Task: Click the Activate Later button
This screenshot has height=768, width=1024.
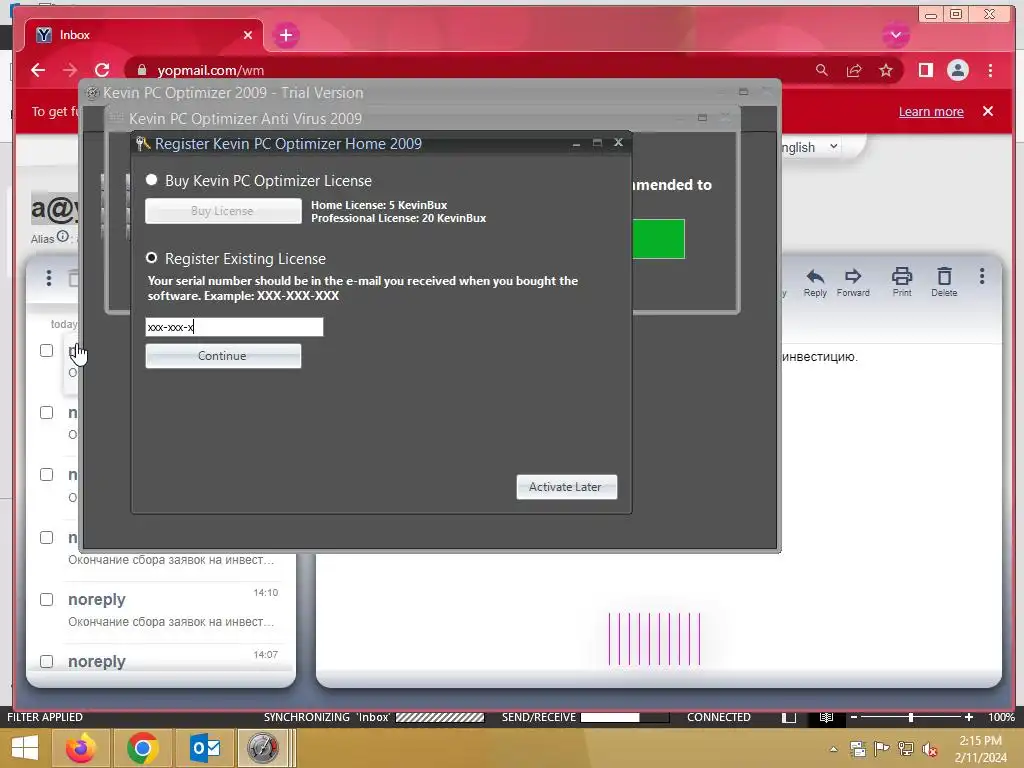Action: [566, 487]
